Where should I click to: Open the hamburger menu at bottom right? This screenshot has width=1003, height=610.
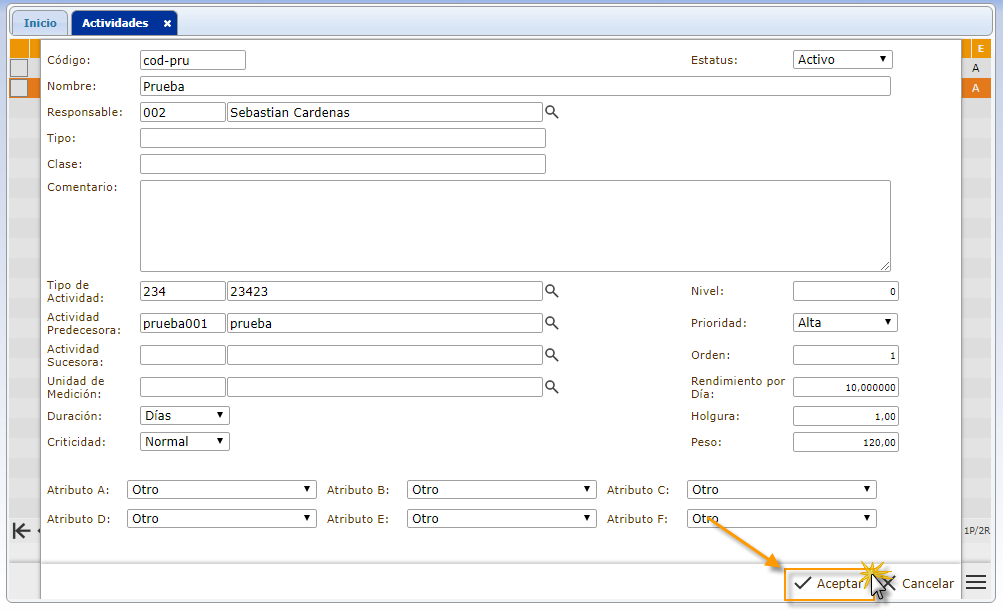coord(976,583)
